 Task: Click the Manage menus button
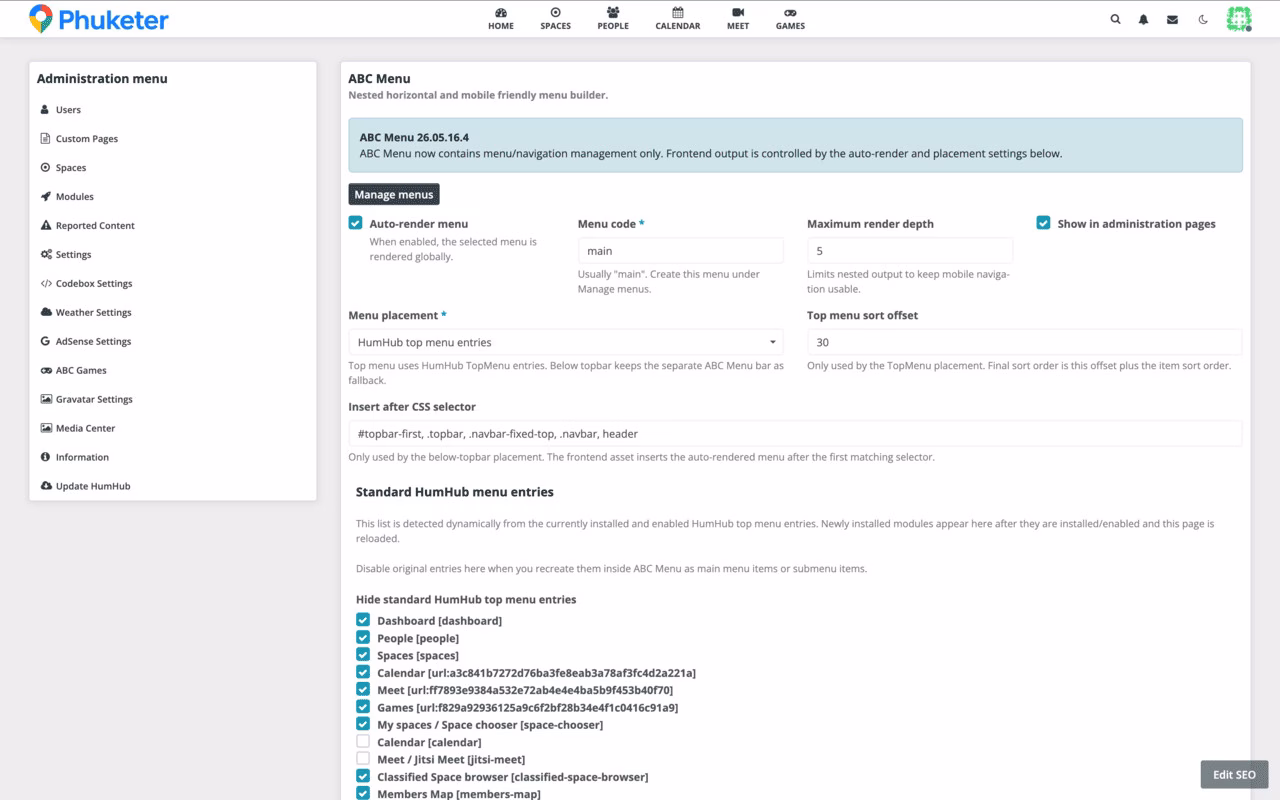tap(394, 194)
